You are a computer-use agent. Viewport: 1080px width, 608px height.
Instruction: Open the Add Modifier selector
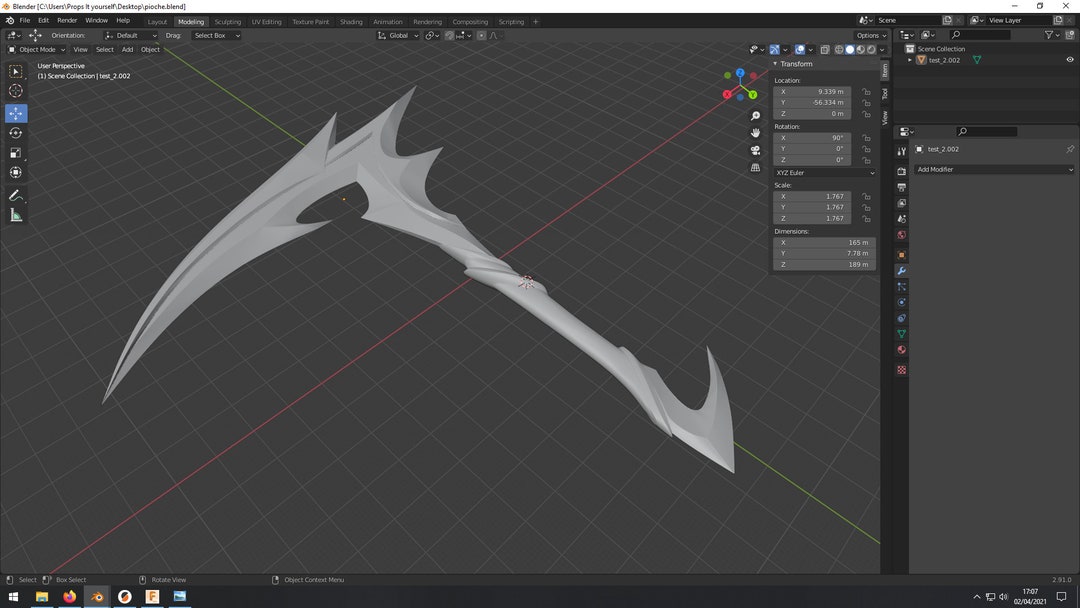(993, 169)
